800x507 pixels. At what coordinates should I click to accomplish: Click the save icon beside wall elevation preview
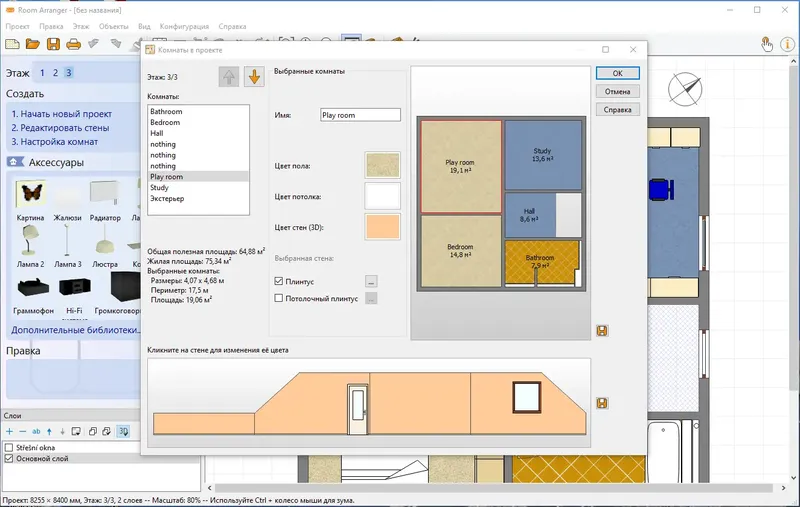pyautogui.click(x=602, y=403)
